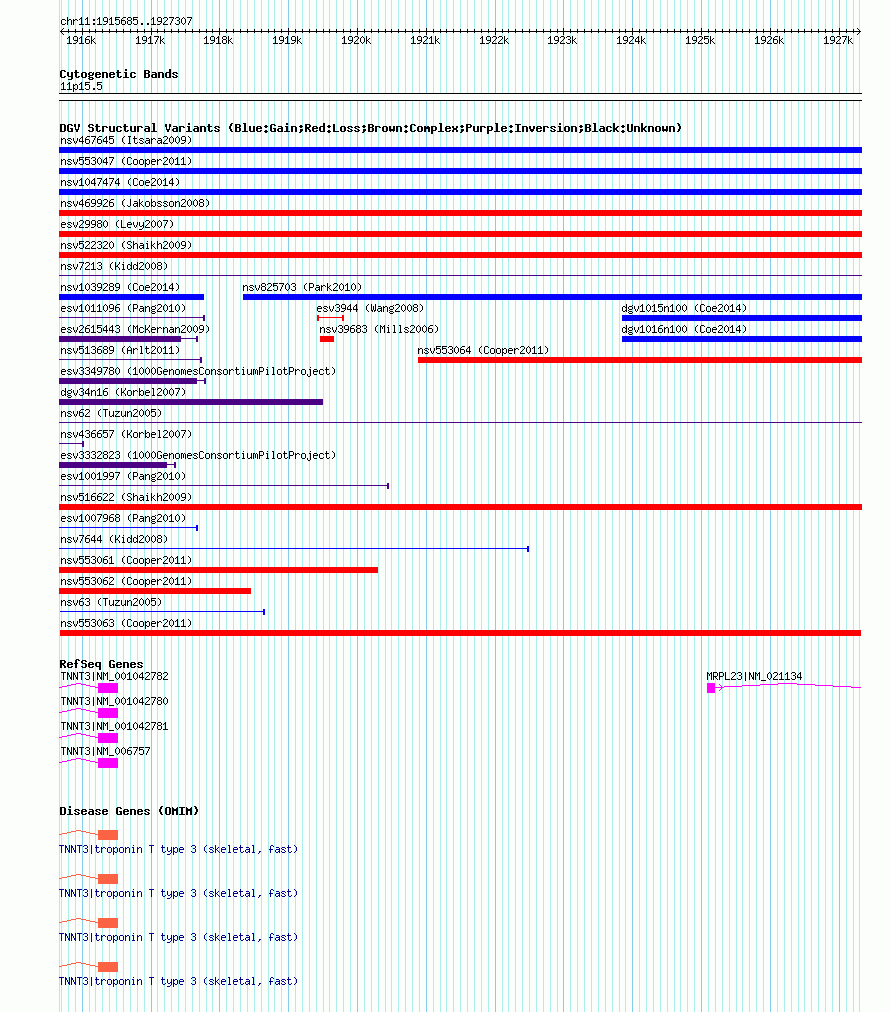
Task: Click the 1925k mark on the coordinate ruler
Action: click(700, 40)
